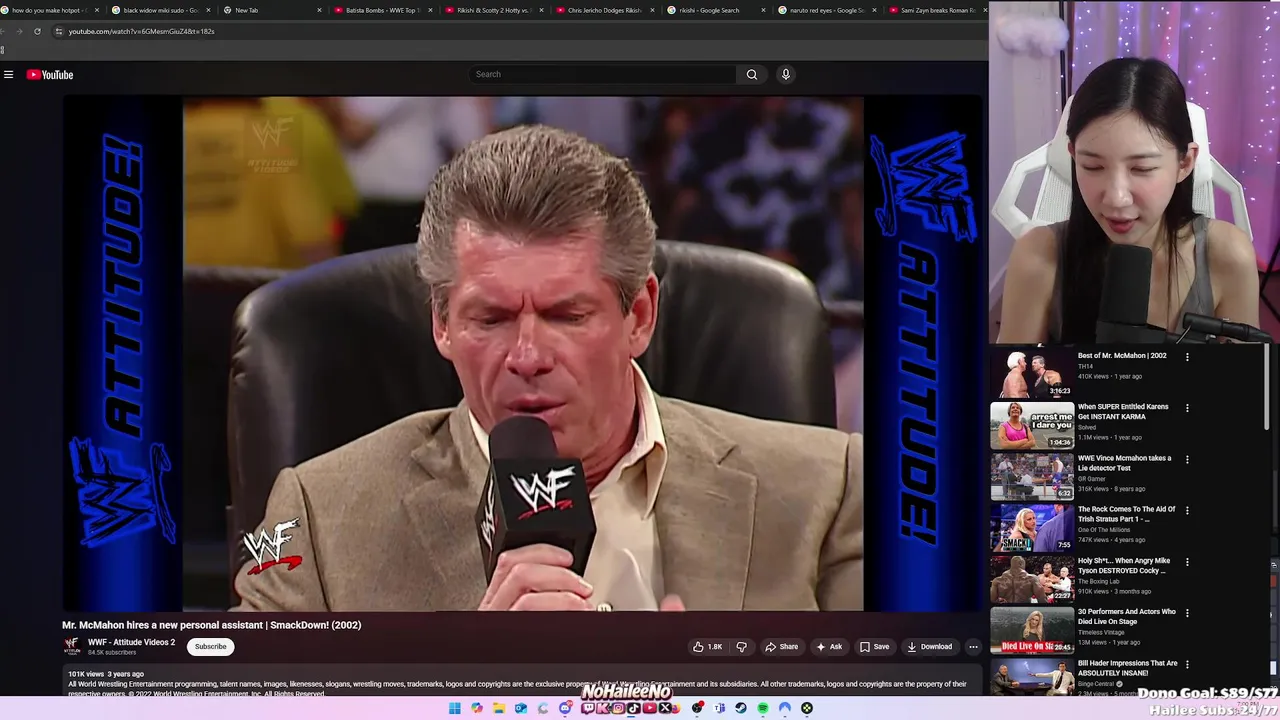Open OBS Studio from the taskbar
Image resolution: width=1280 pixels, height=720 pixels.
(698, 708)
